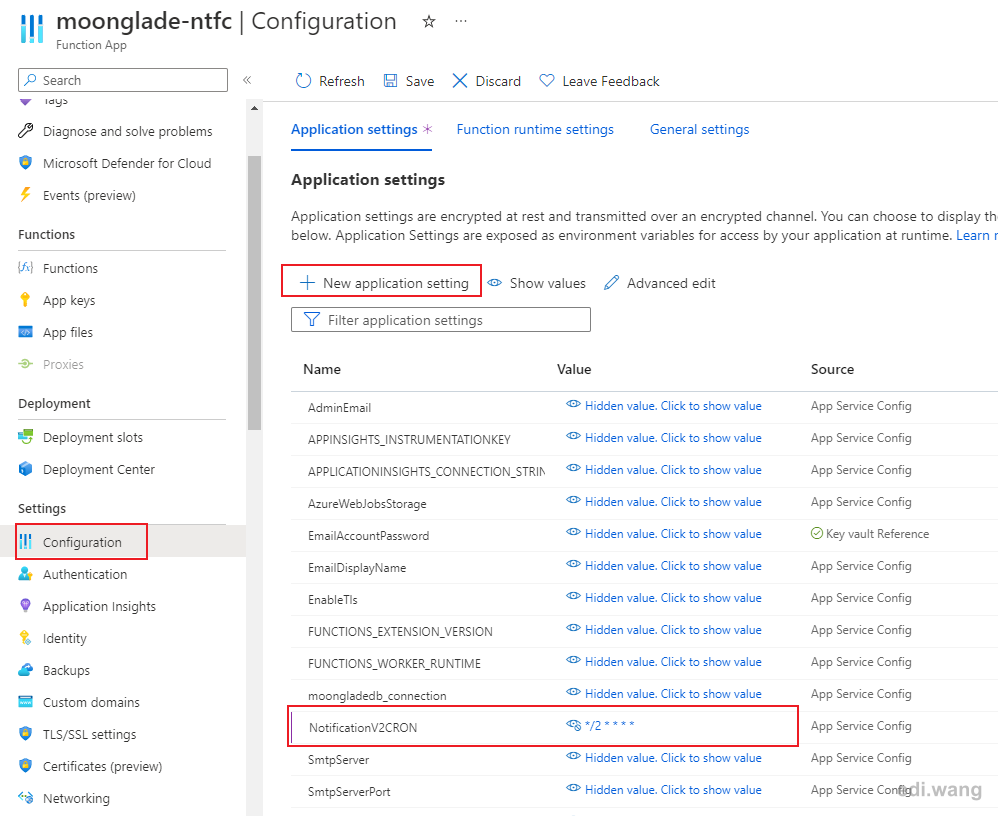The width and height of the screenshot is (998, 816).
Task: Reveal the AdminEmail hidden value
Action: coord(664,405)
